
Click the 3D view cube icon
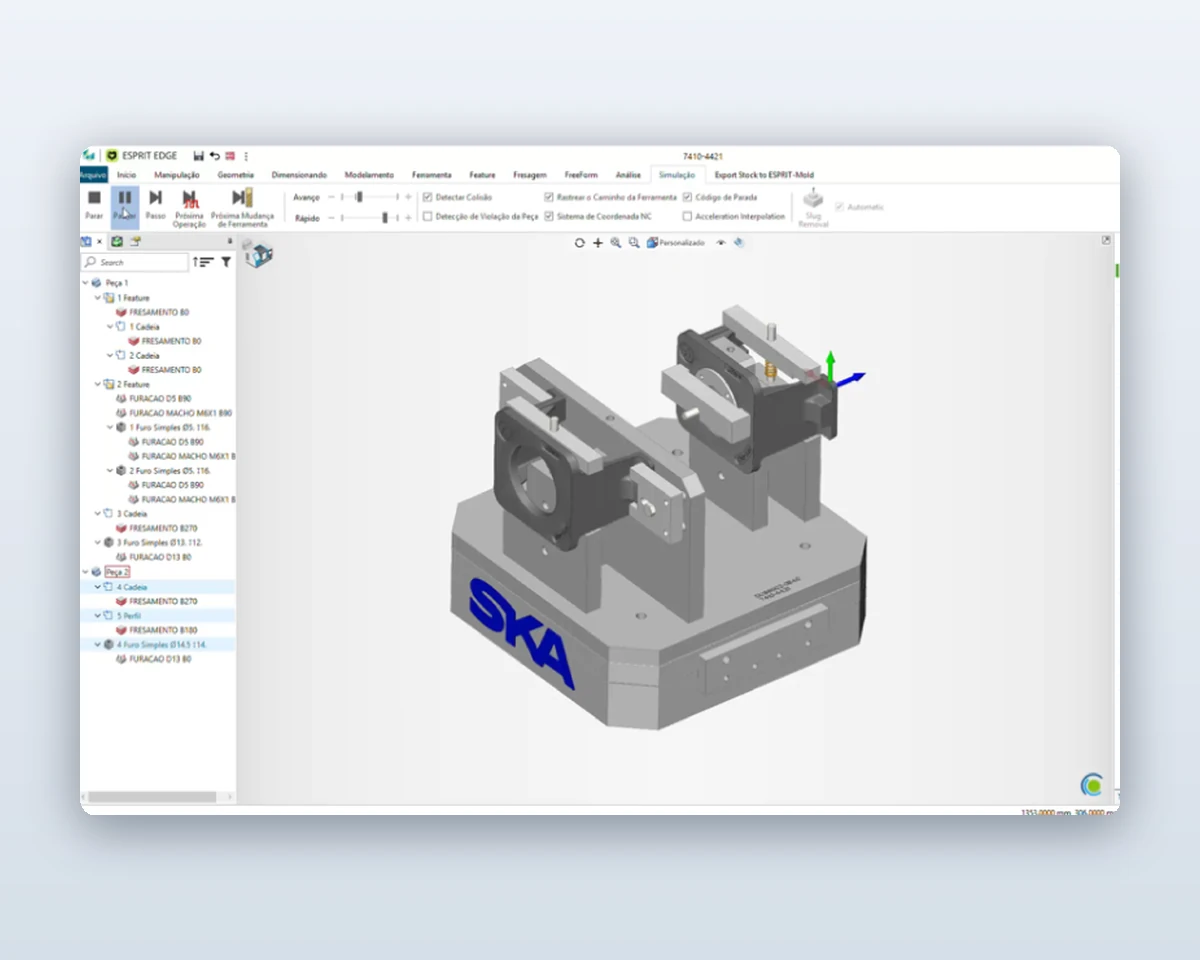coord(258,254)
